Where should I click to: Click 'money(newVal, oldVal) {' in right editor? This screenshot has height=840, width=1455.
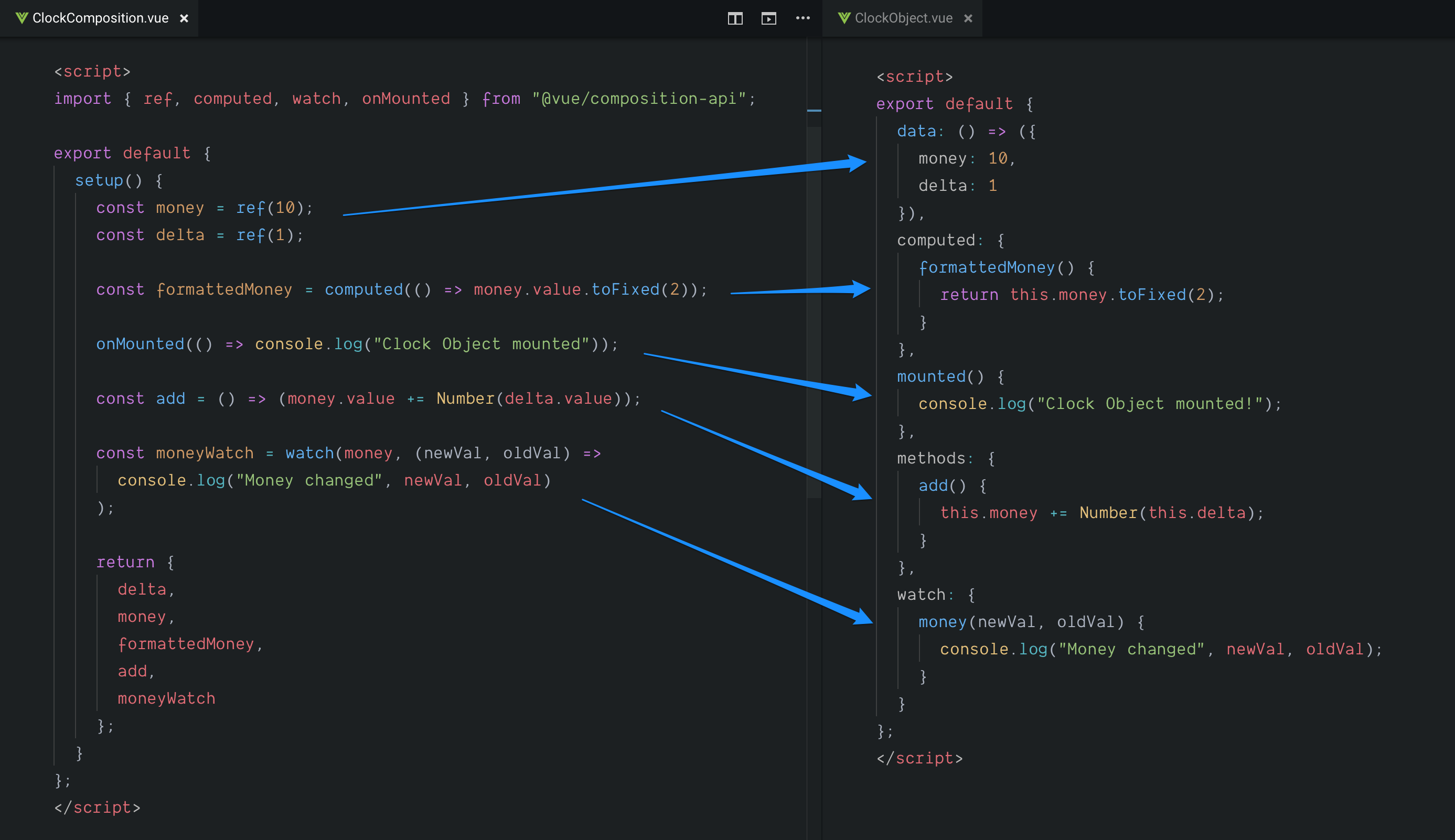(x=1032, y=622)
